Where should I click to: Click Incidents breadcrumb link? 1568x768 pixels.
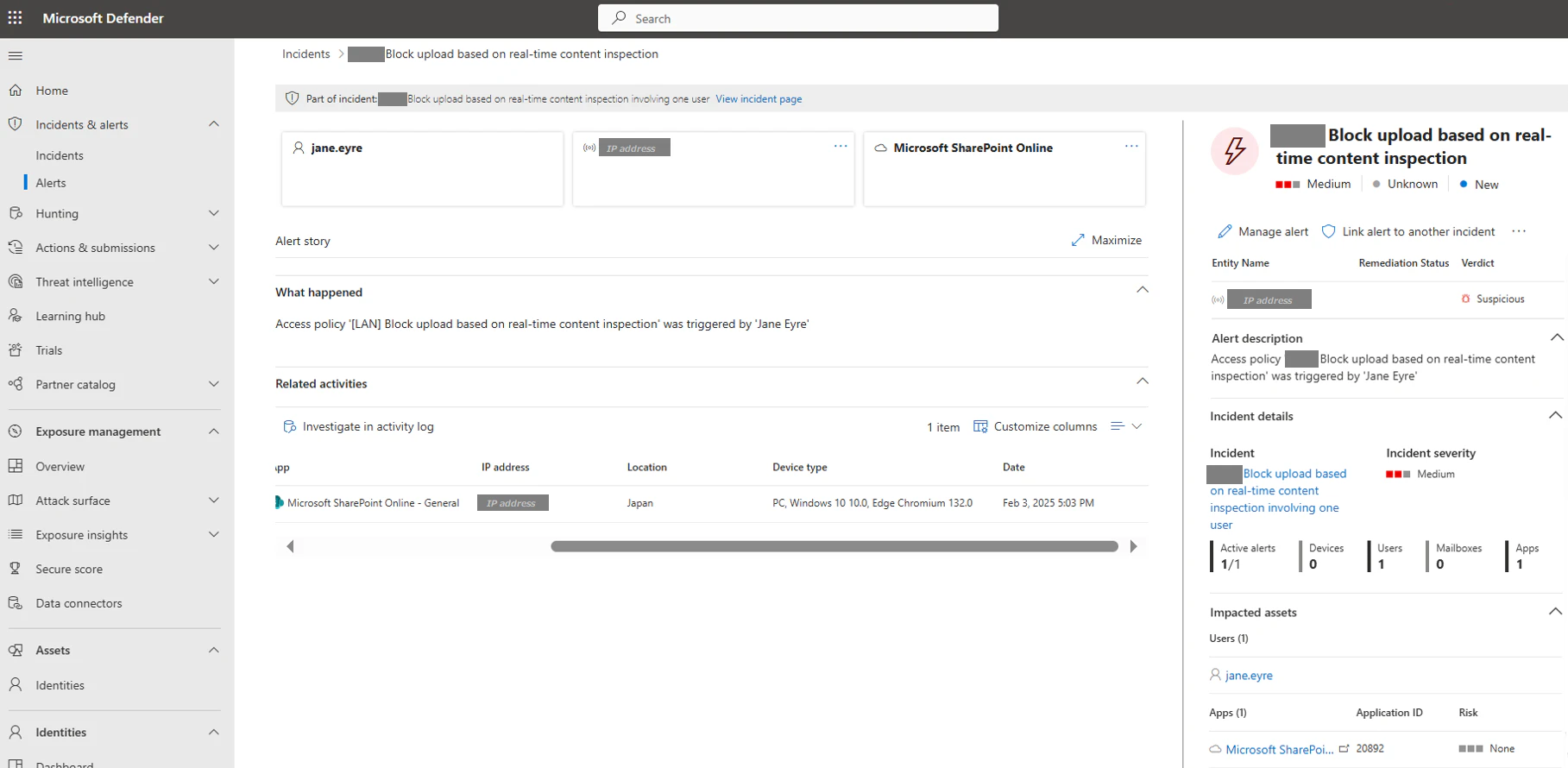click(x=305, y=54)
